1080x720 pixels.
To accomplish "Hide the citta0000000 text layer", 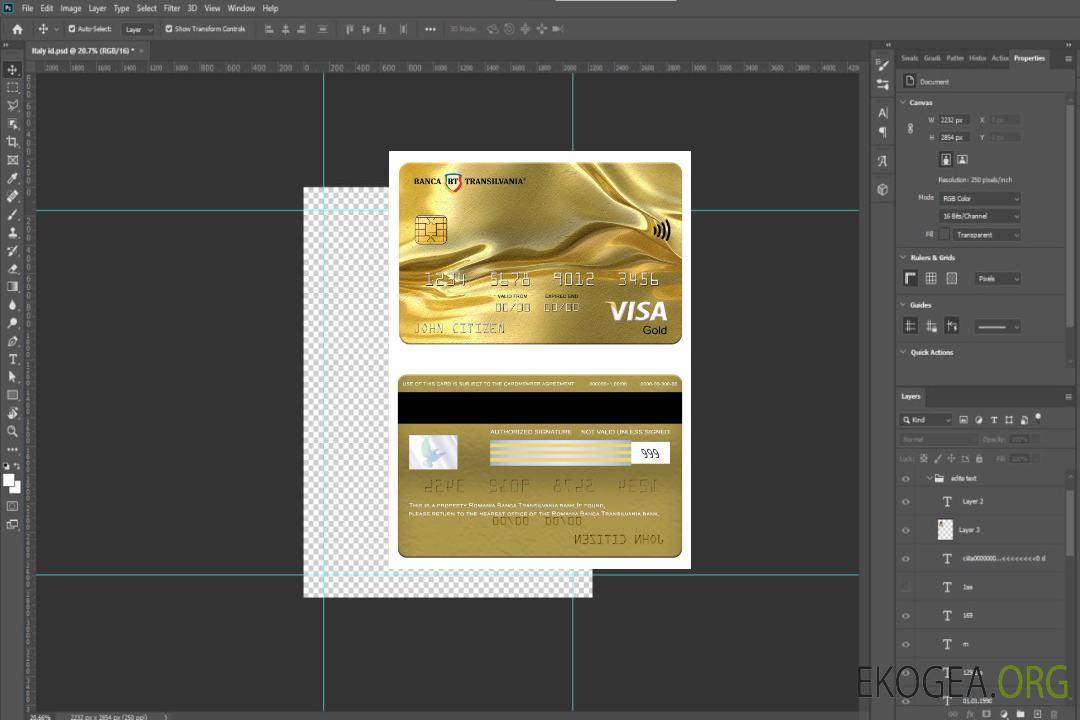I will point(906,559).
